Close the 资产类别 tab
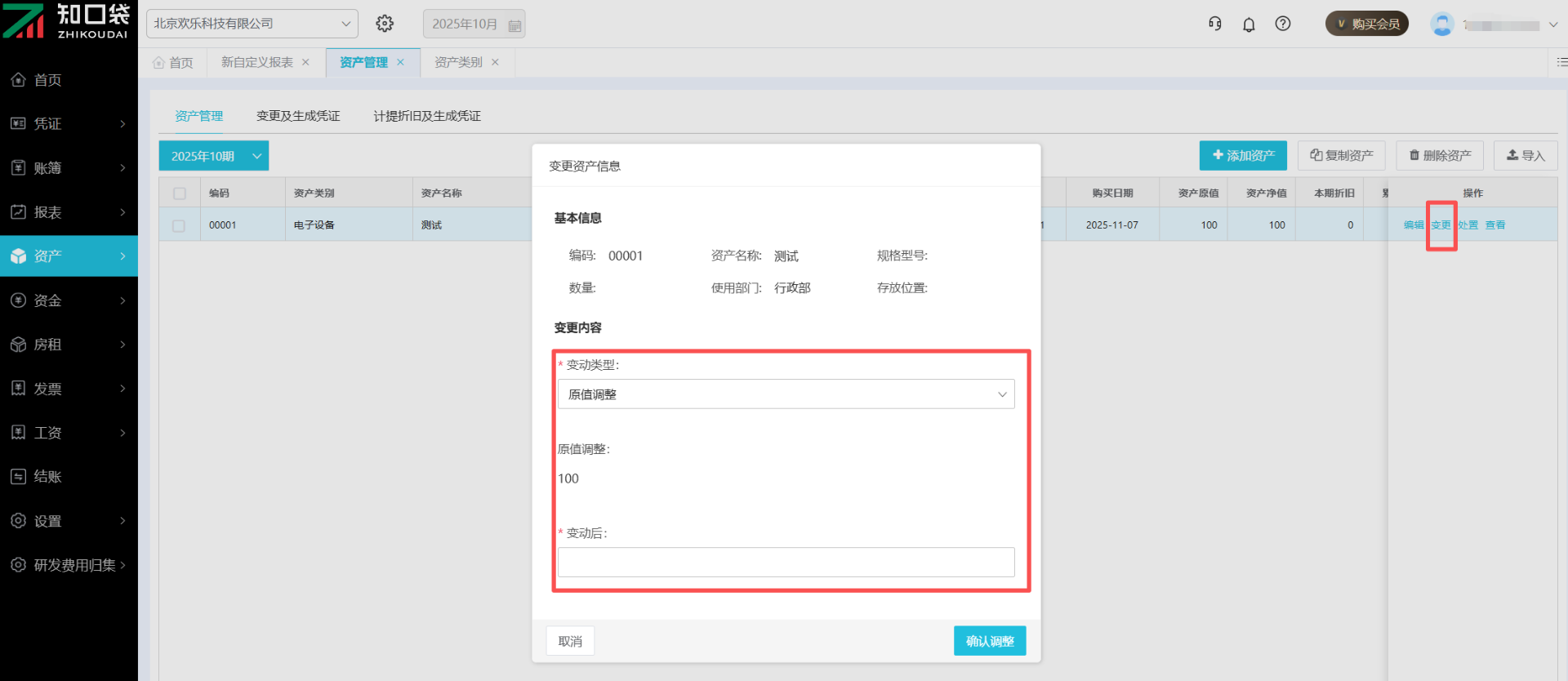1568x681 pixels. point(495,62)
